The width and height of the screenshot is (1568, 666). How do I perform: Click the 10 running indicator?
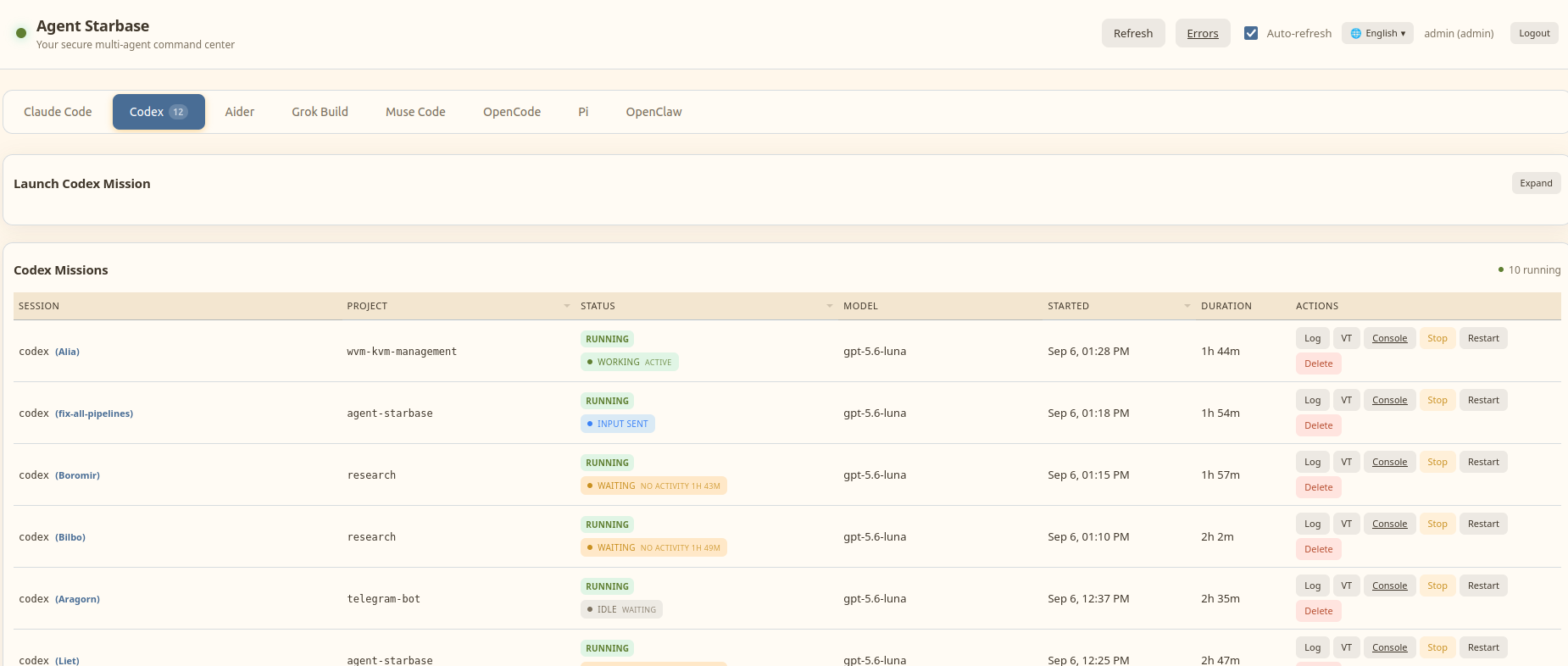tap(1529, 270)
